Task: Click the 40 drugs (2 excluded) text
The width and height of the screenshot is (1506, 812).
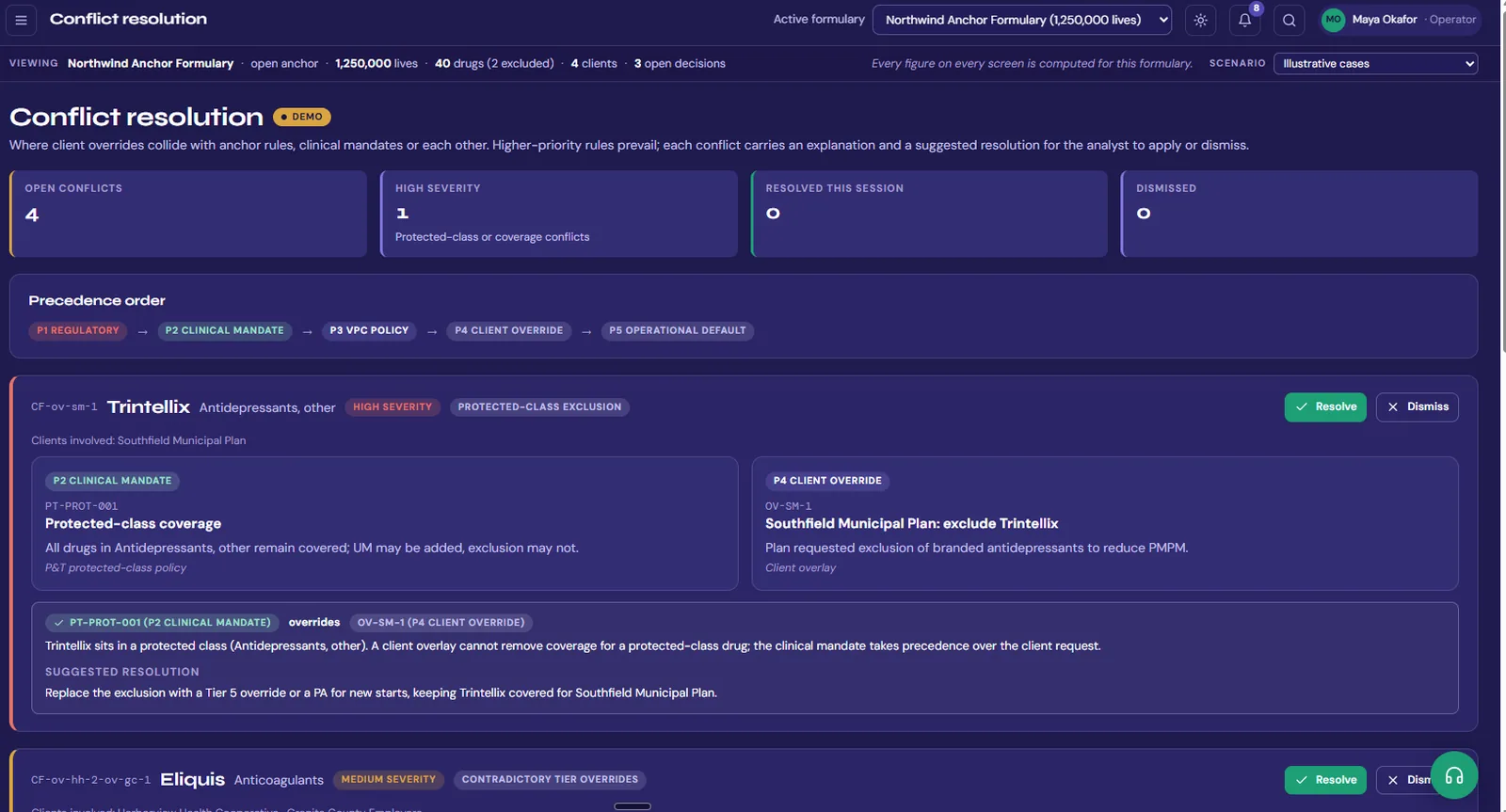Action: (x=494, y=64)
